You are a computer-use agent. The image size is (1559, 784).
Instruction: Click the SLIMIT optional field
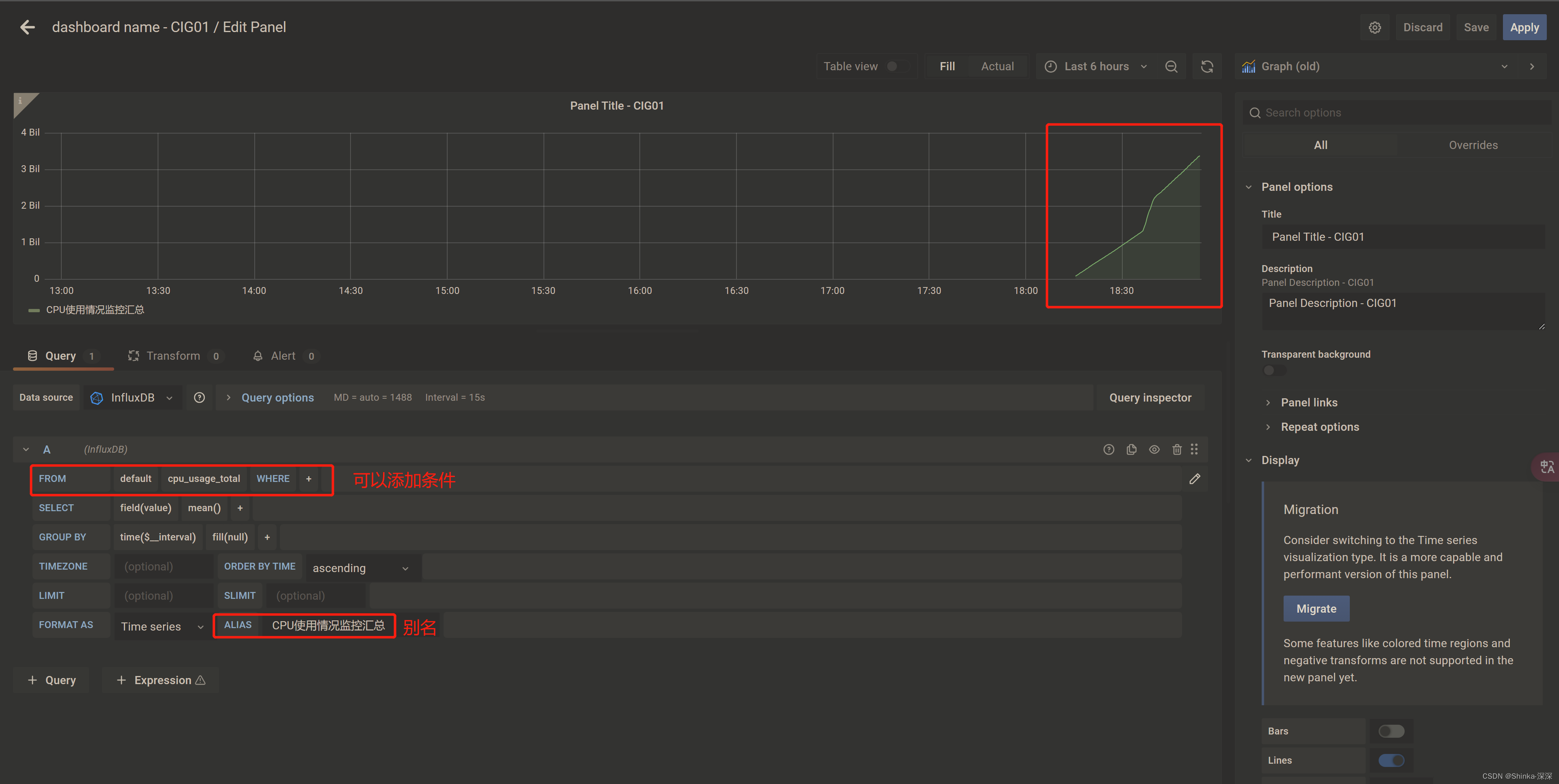315,596
